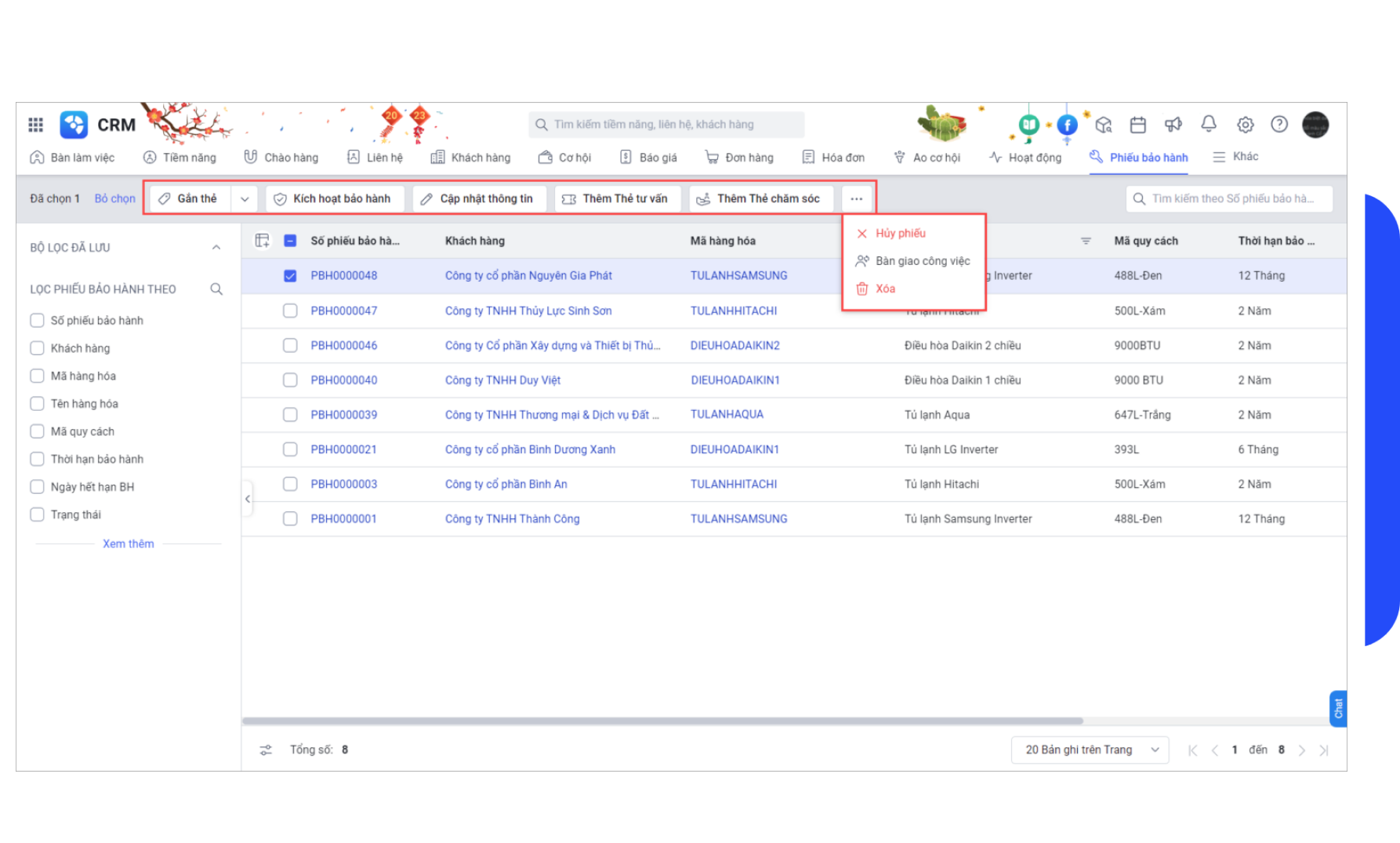Open table column settings icon
The height and width of the screenshot is (843, 1400).
[263, 241]
